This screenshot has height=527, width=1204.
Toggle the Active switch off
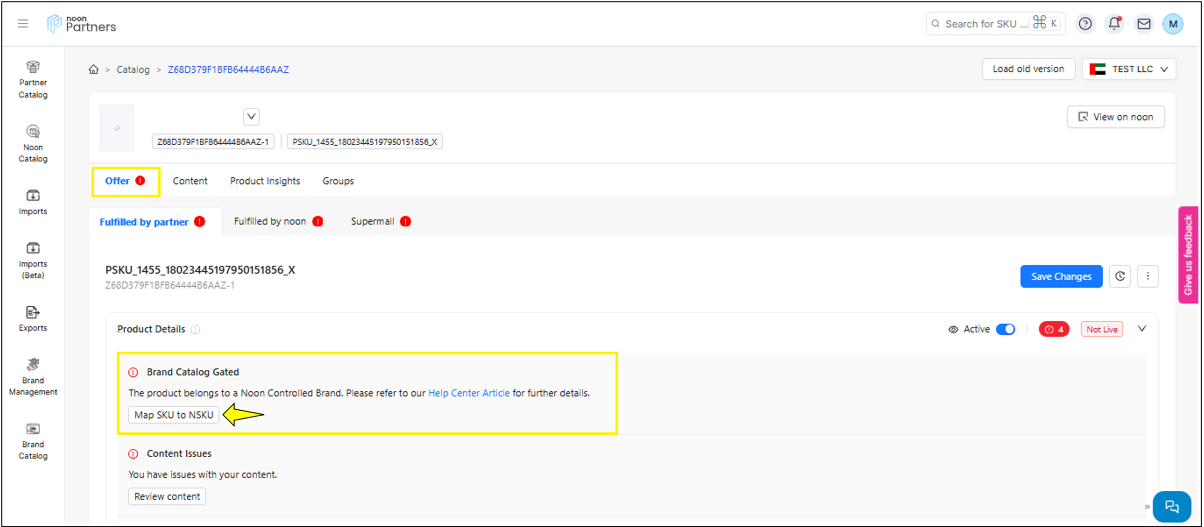[1005, 329]
